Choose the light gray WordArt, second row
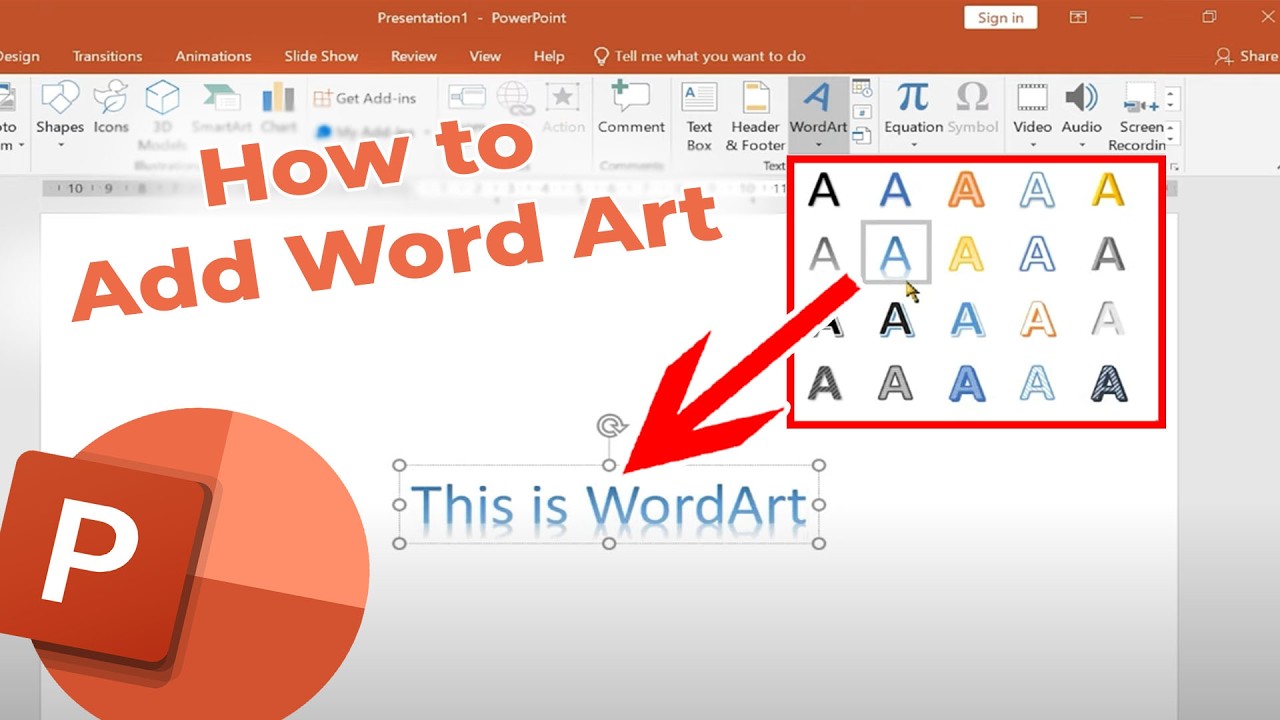This screenshot has width=1280, height=720. pyautogui.click(x=824, y=253)
